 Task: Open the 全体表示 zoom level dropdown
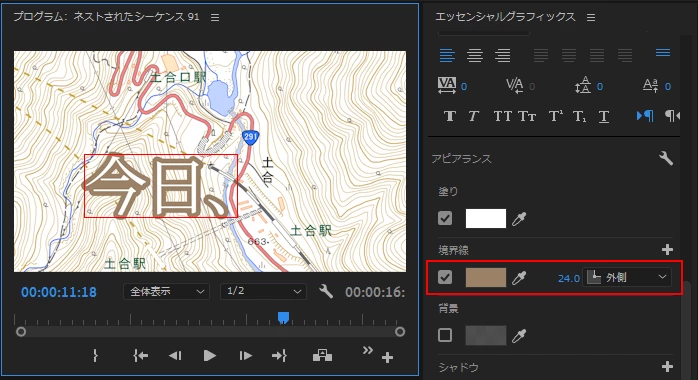pyautogui.click(x=166, y=291)
